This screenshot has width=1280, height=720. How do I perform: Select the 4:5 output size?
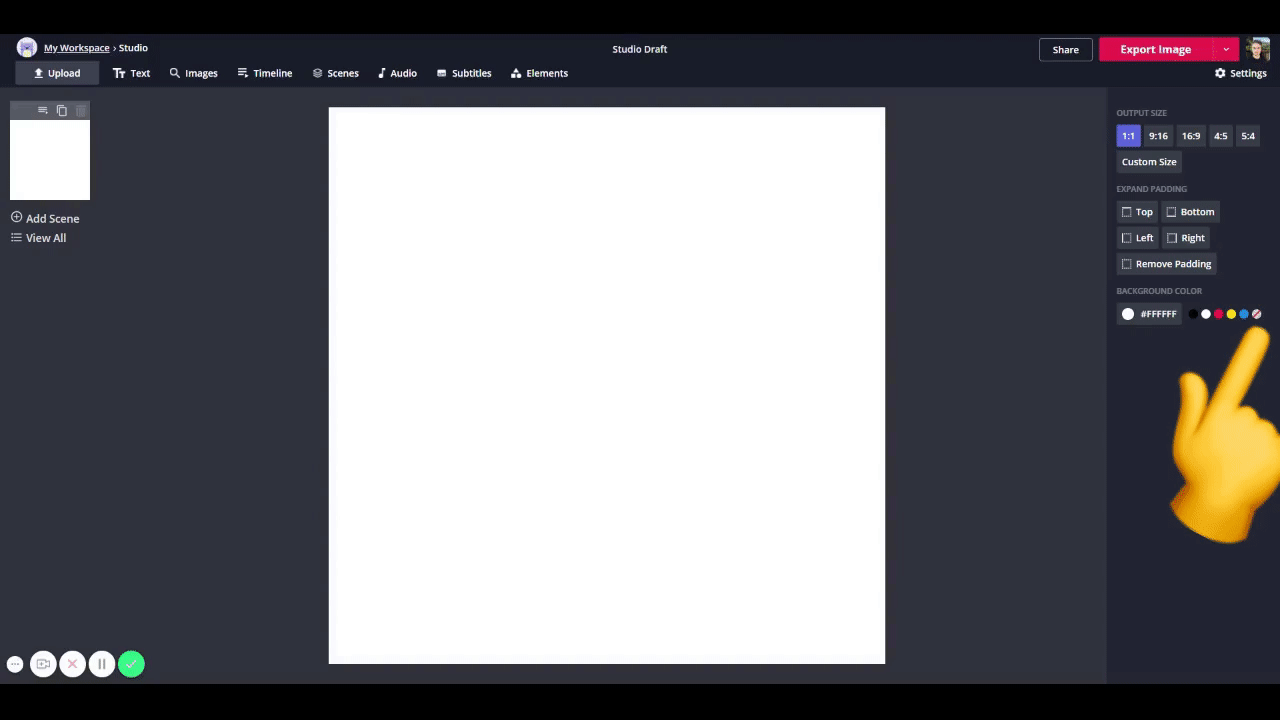coord(1221,136)
